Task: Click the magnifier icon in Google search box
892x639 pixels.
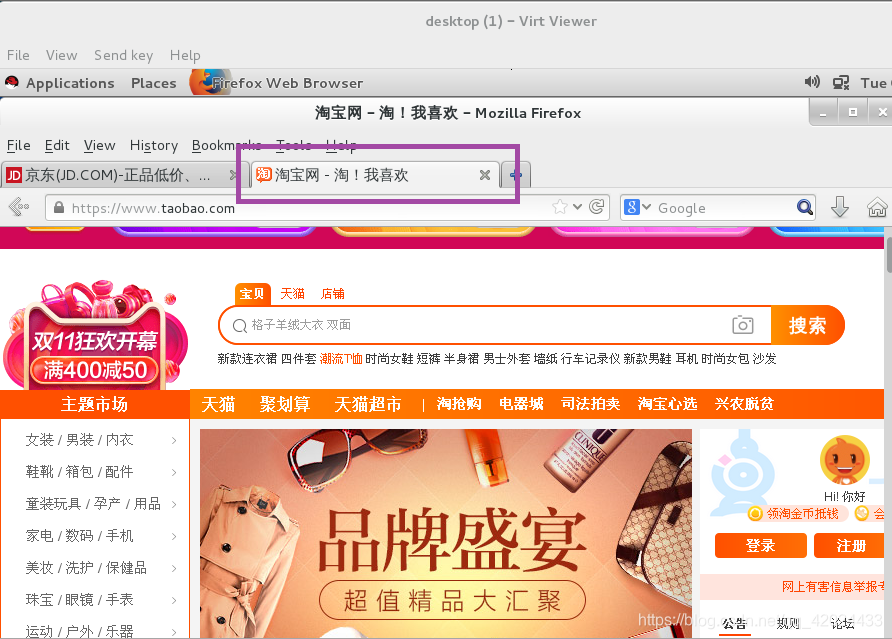Action: pyautogui.click(x=804, y=207)
